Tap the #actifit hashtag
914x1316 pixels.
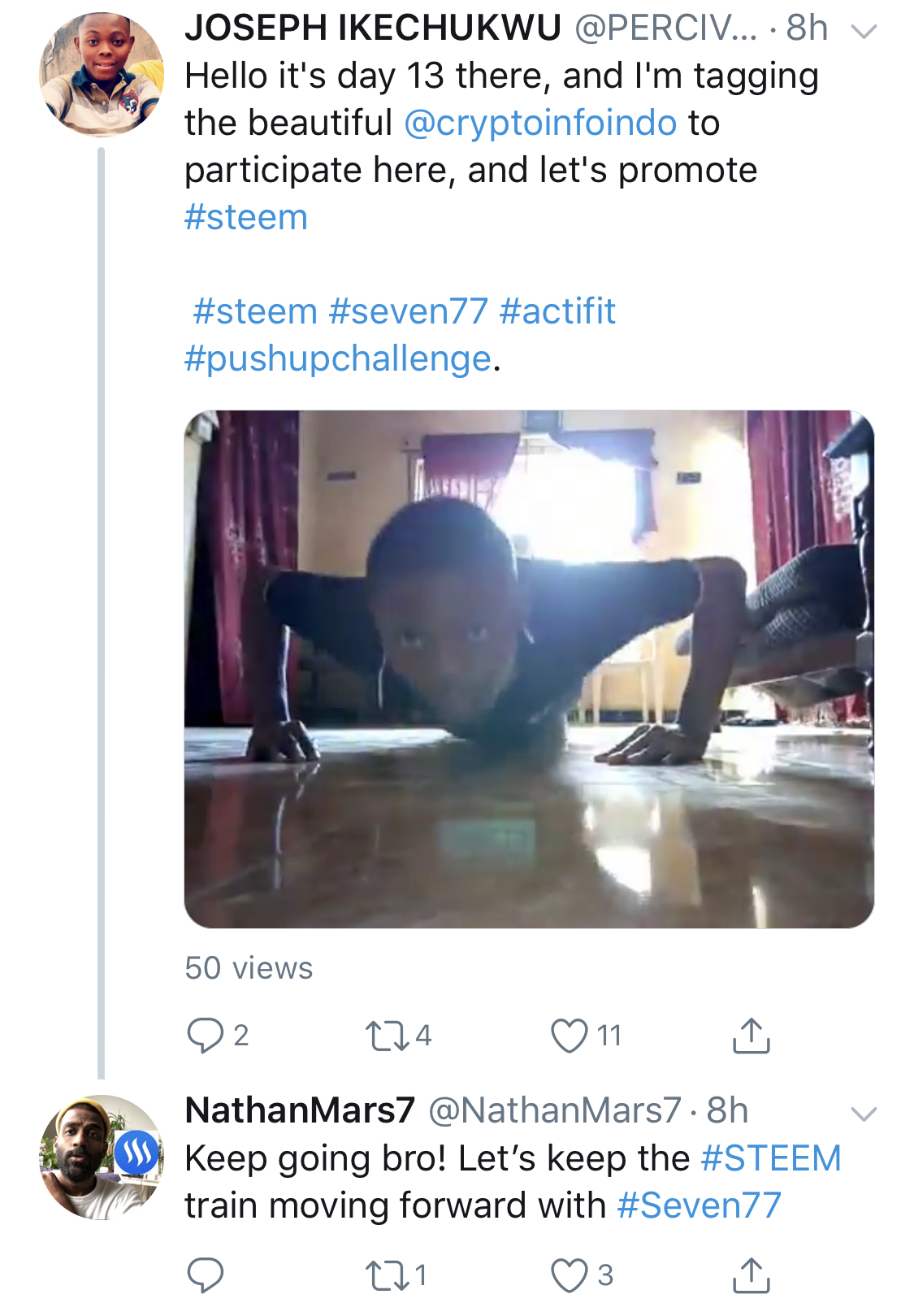click(557, 311)
